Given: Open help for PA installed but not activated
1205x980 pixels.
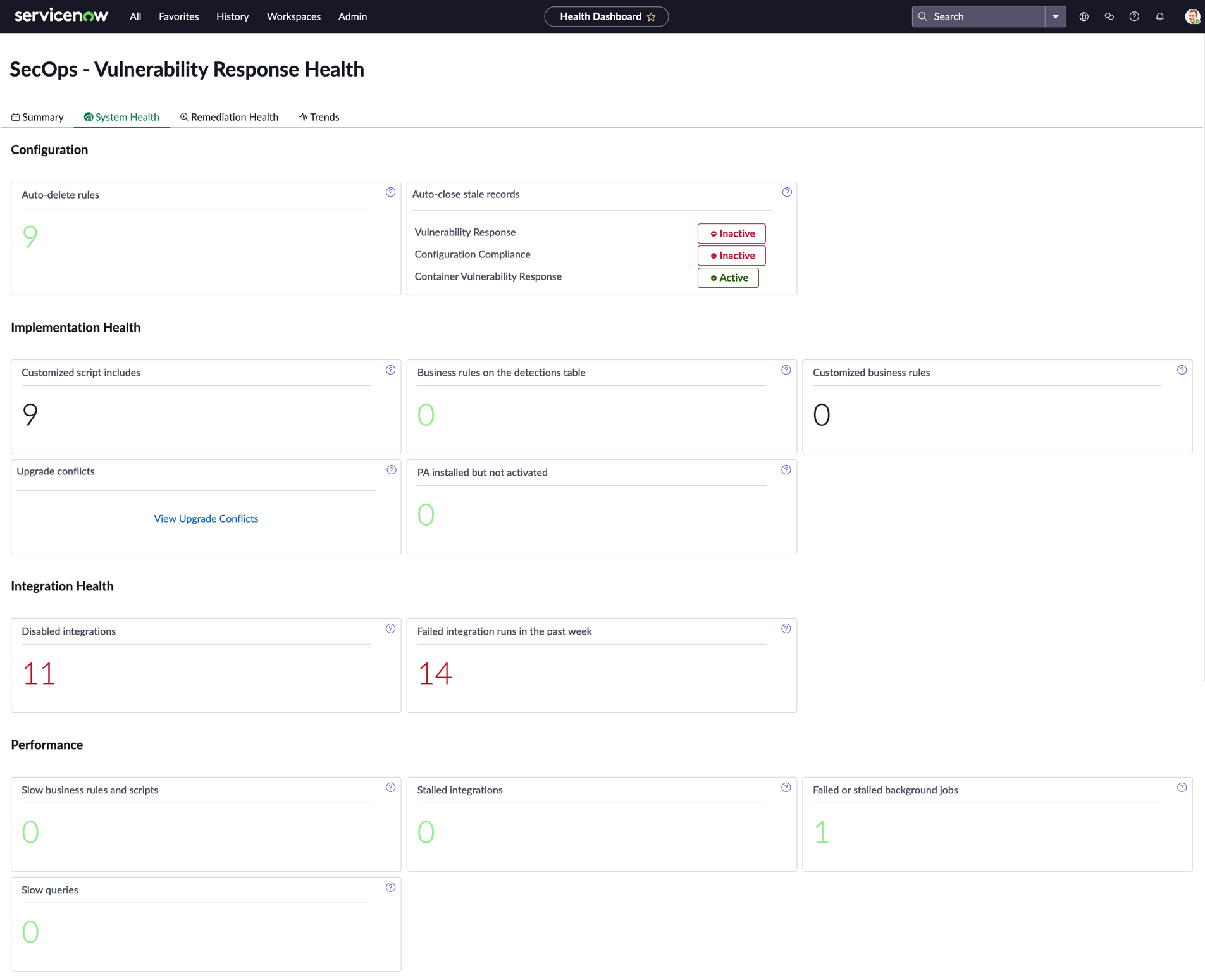Looking at the screenshot, I should point(786,470).
